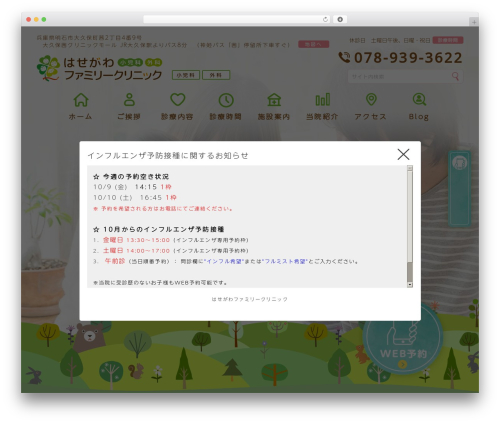This screenshot has width=500, height=423.
Task: Click the 金曜日 13:30~15:00 line
Action: [x=171, y=240]
